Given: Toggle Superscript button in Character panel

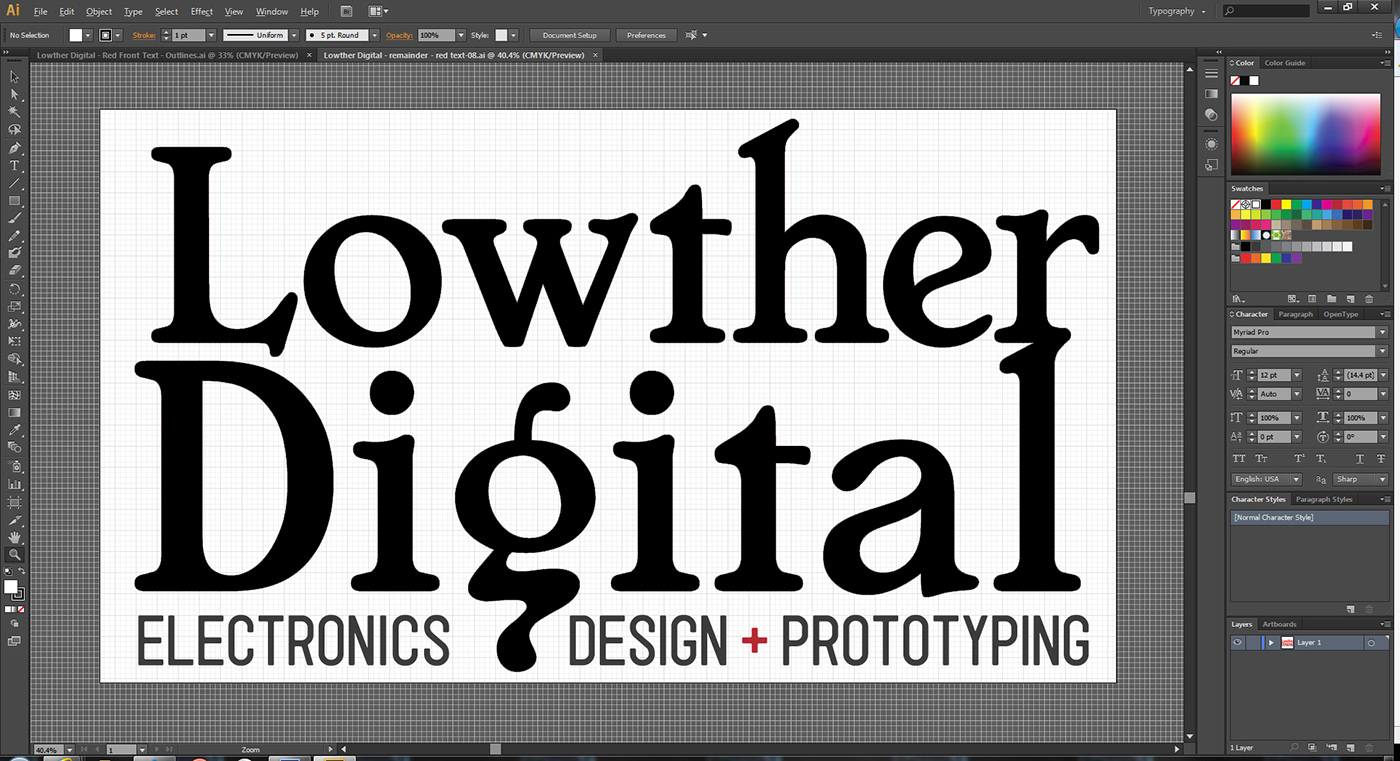Looking at the screenshot, I should pos(1299,458).
